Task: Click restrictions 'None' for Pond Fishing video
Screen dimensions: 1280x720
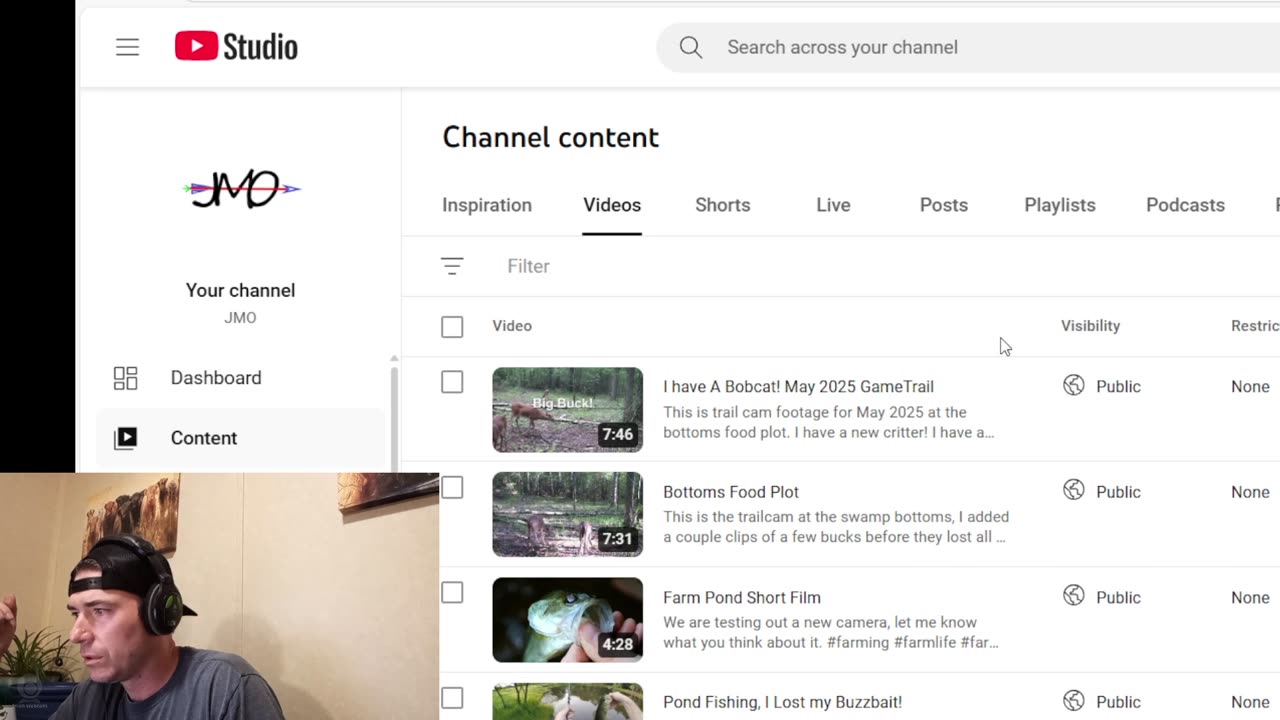Action: (1250, 702)
